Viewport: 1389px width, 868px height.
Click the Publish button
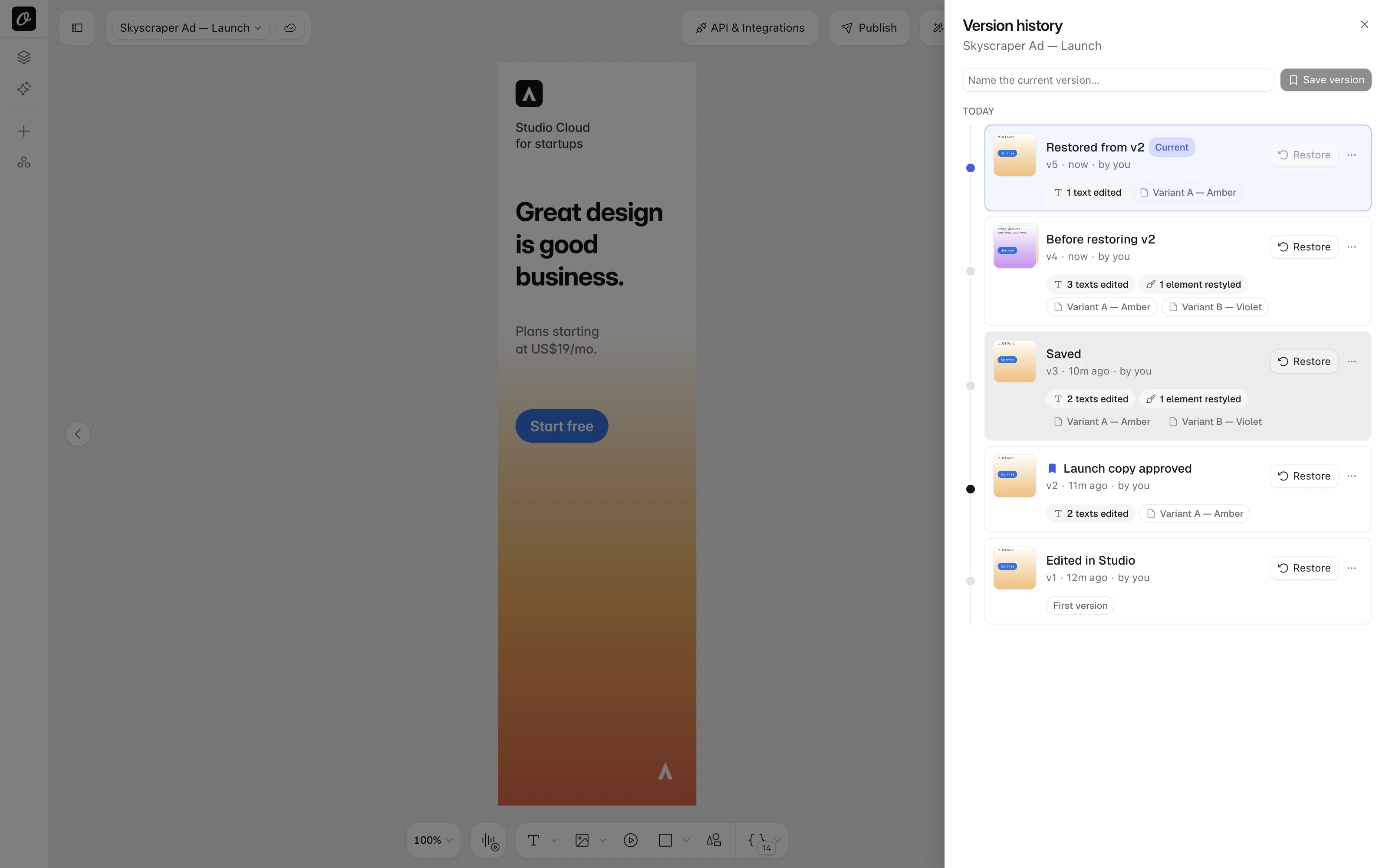tap(869, 27)
